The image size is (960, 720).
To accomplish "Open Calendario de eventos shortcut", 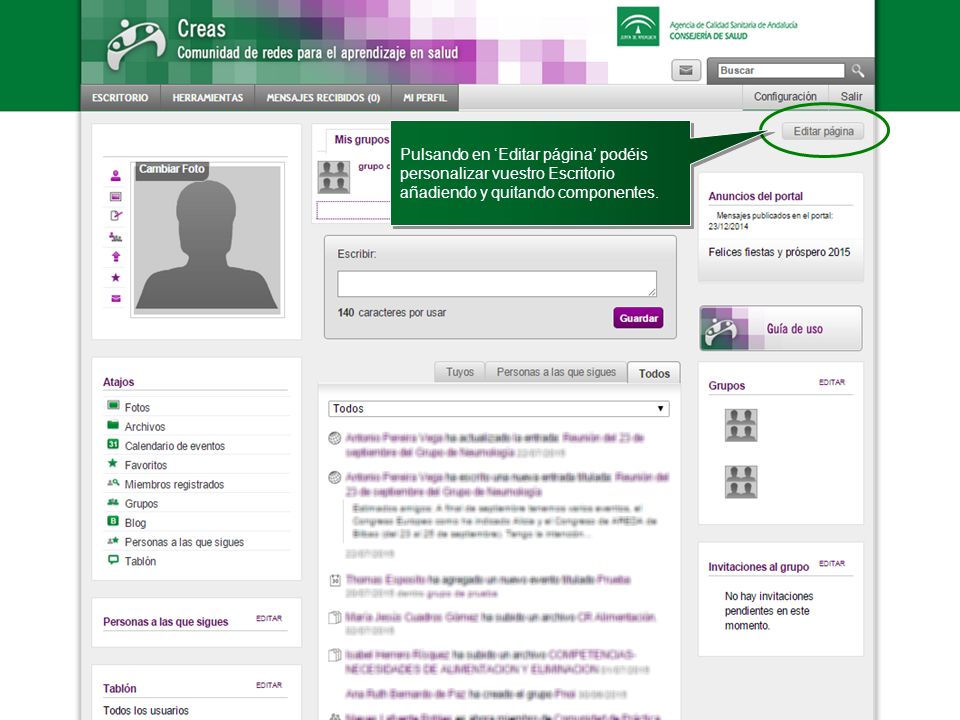I will (174, 446).
